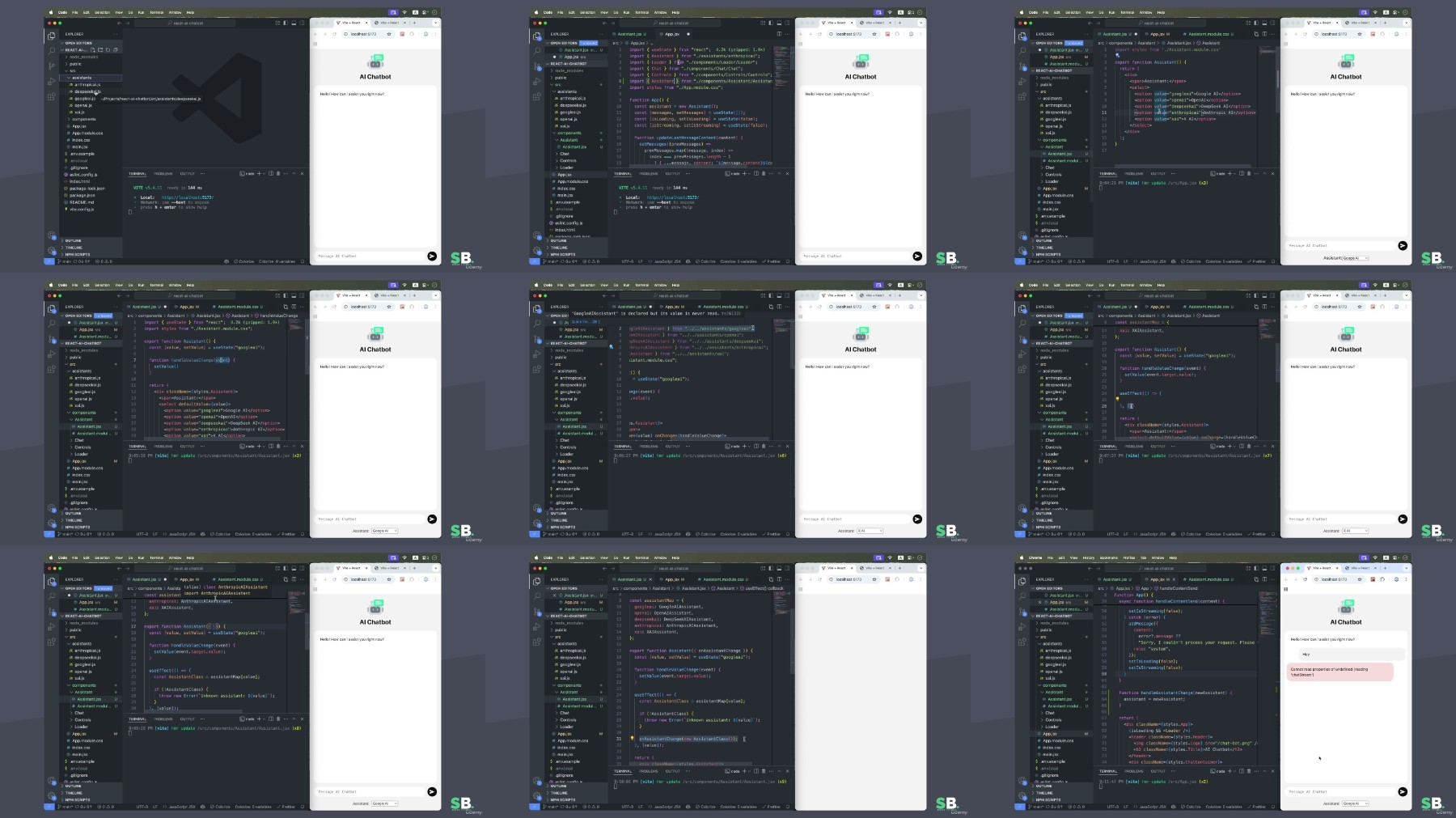Collapse all folders in top-left screenshot's explorer
Screen dimensions: 1456x818
[115, 50]
